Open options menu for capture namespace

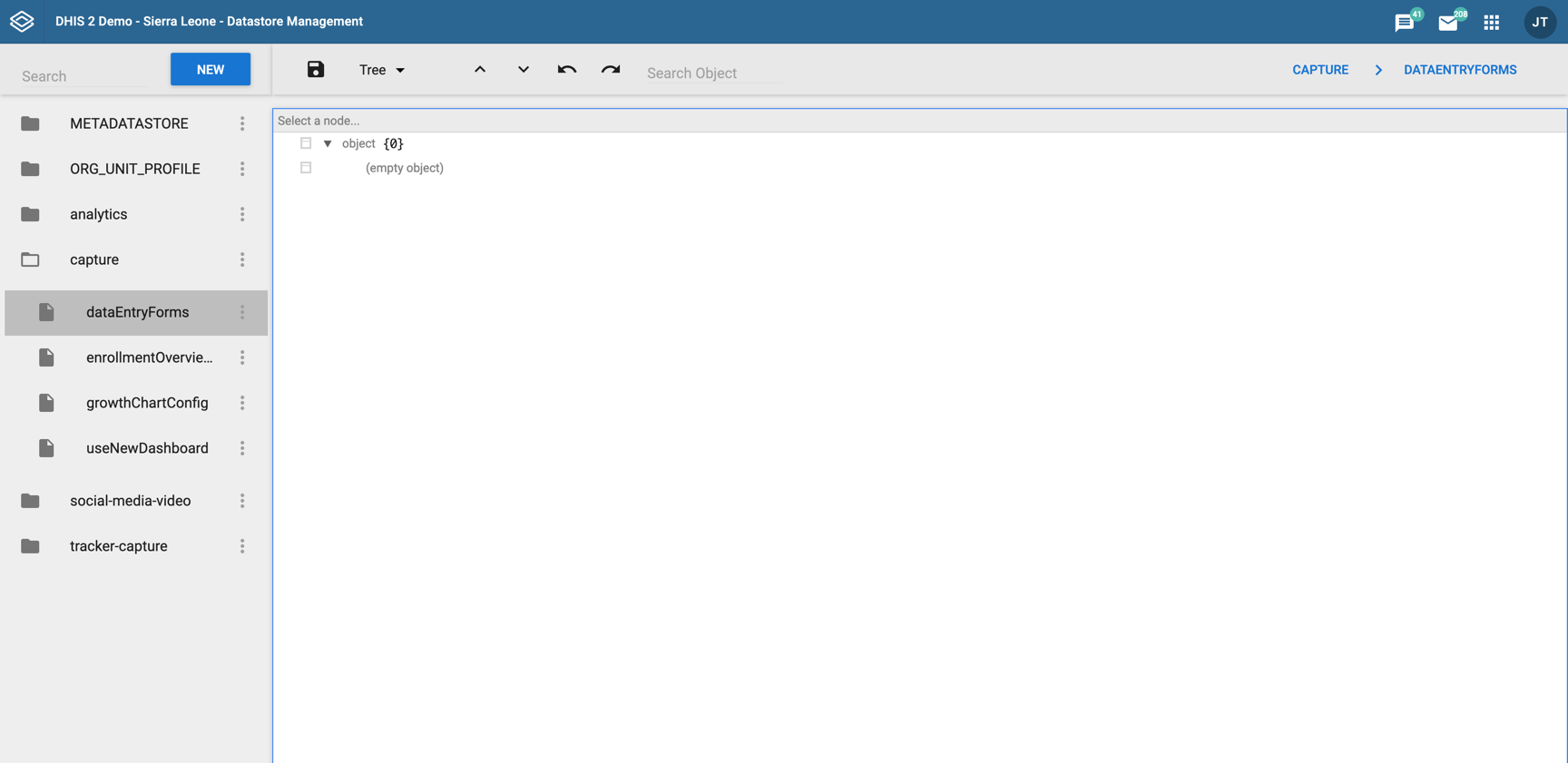pos(242,259)
